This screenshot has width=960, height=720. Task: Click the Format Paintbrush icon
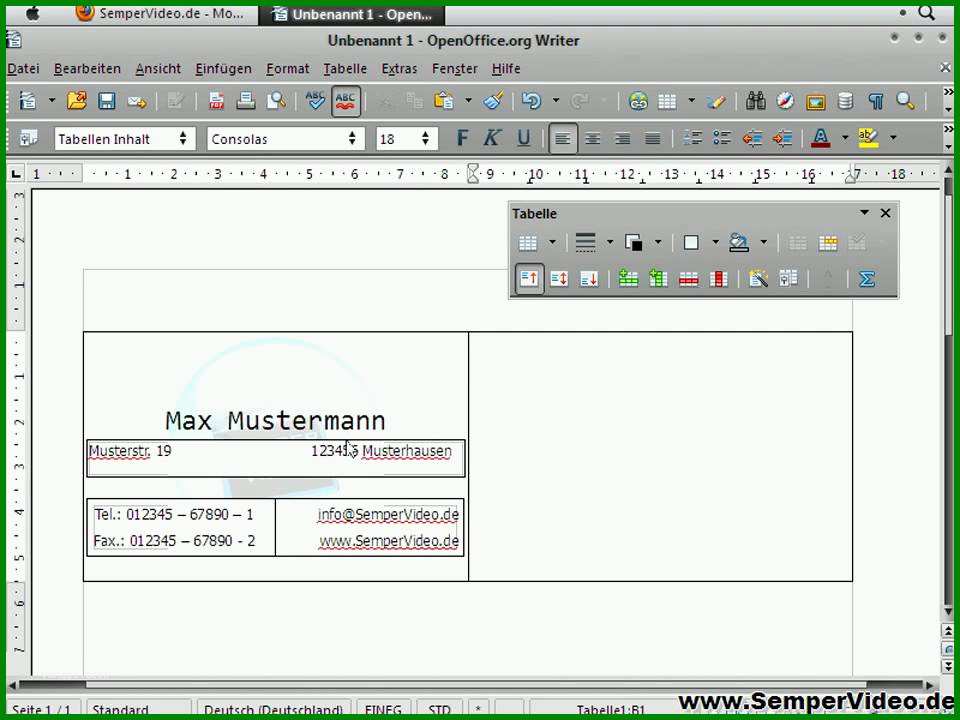tap(493, 100)
